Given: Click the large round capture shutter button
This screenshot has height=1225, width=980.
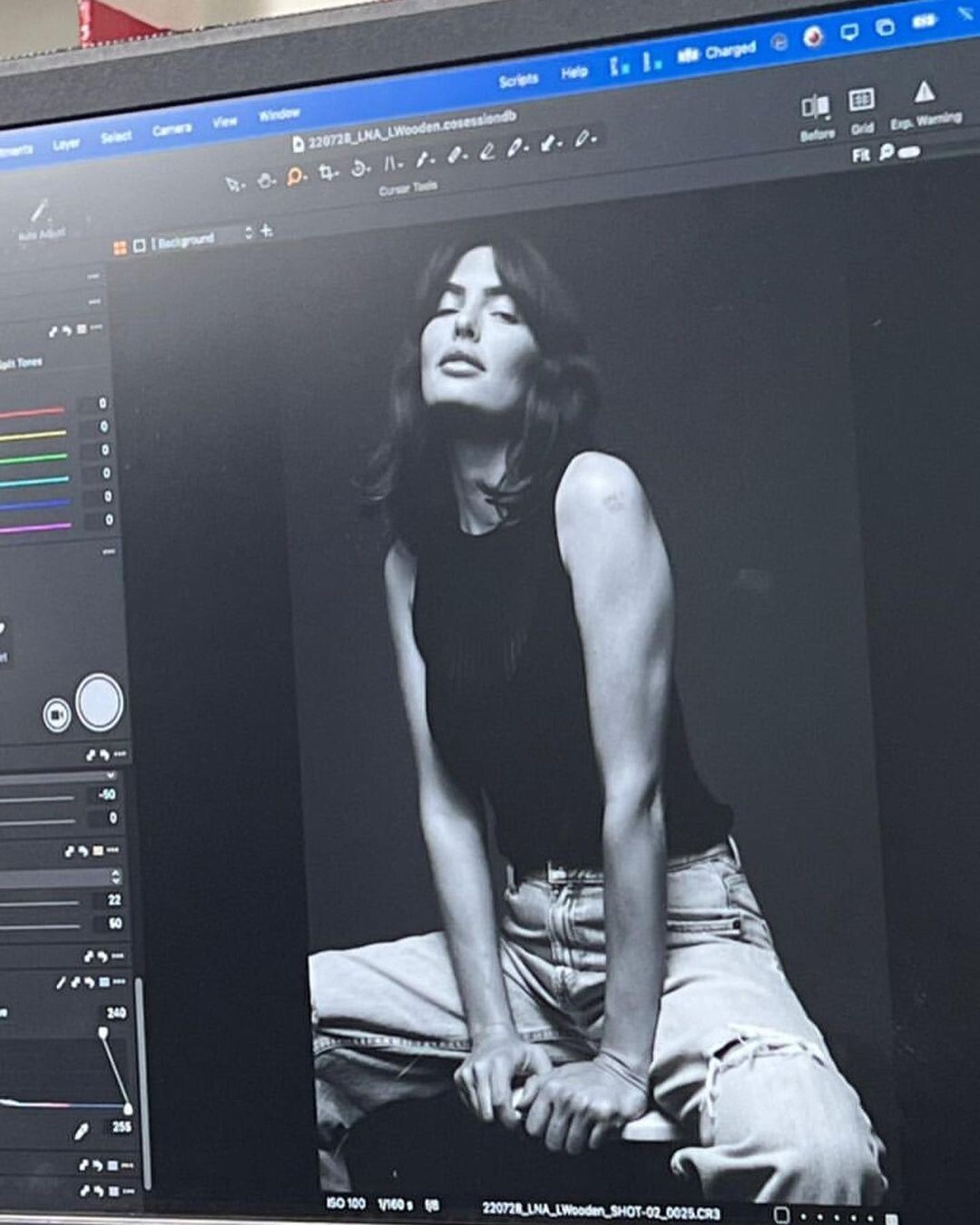Looking at the screenshot, I should pos(100,702).
